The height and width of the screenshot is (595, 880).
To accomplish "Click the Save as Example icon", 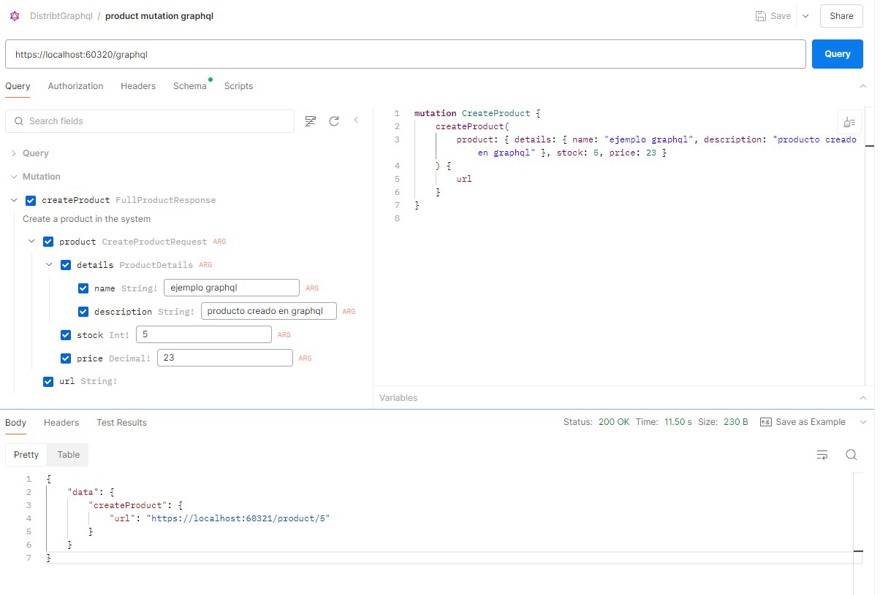I will pyautogui.click(x=766, y=422).
